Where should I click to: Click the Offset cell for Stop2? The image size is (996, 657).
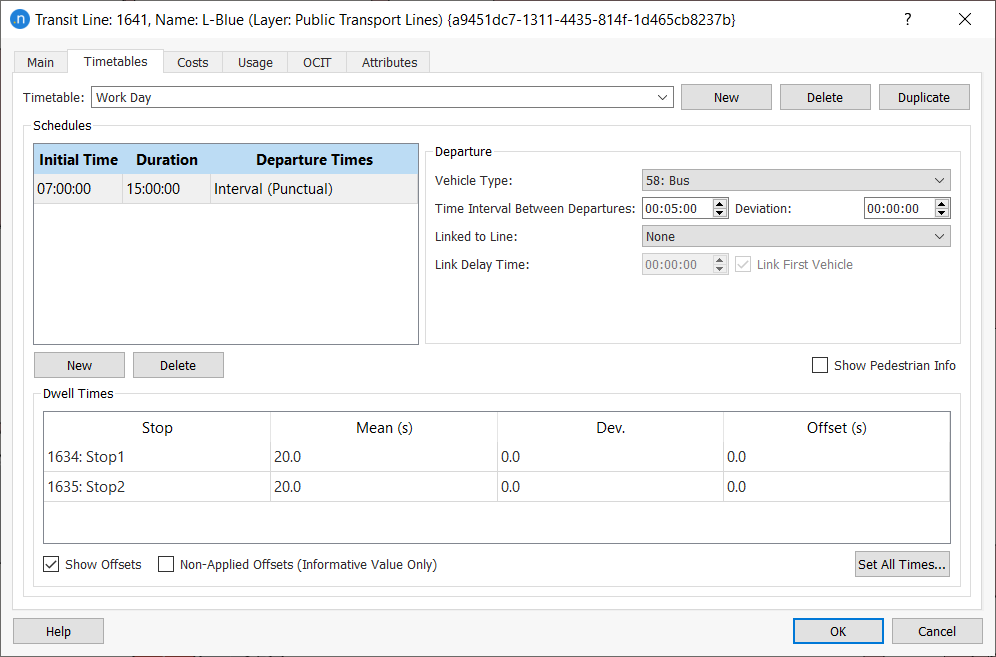coord(836,487)
